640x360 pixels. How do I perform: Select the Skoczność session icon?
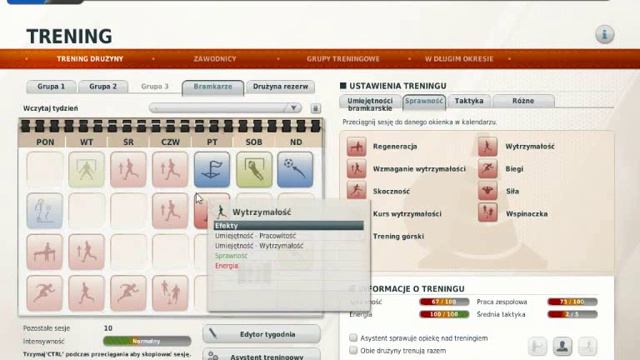pyautogui.click(x=356, y=191)
